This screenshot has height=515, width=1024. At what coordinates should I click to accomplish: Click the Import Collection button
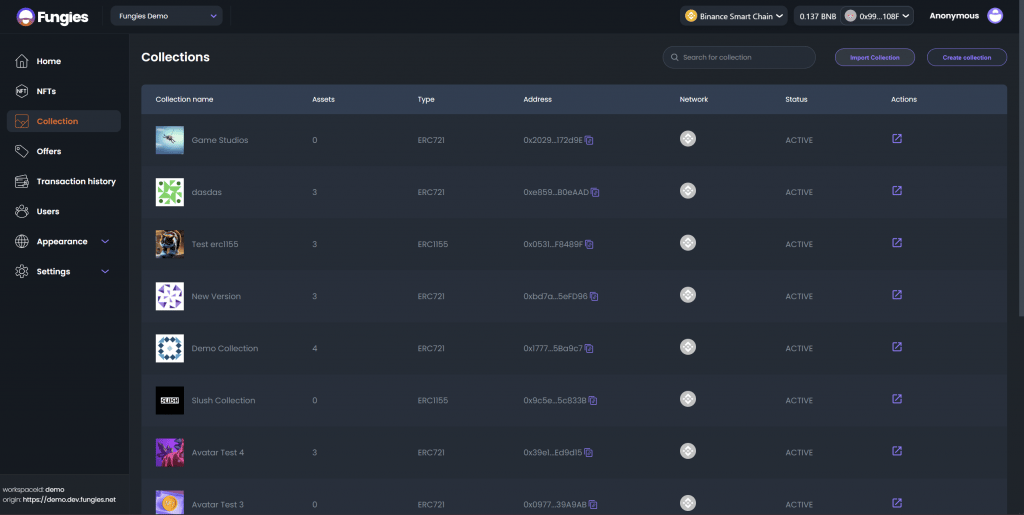click(874, 57)
